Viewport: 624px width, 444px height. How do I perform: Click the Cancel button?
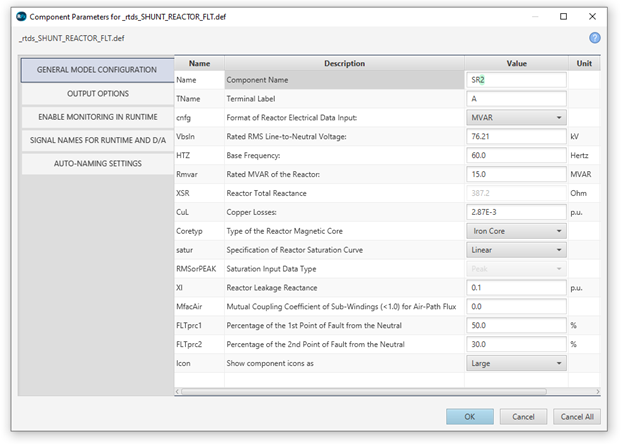pos(523,416)
